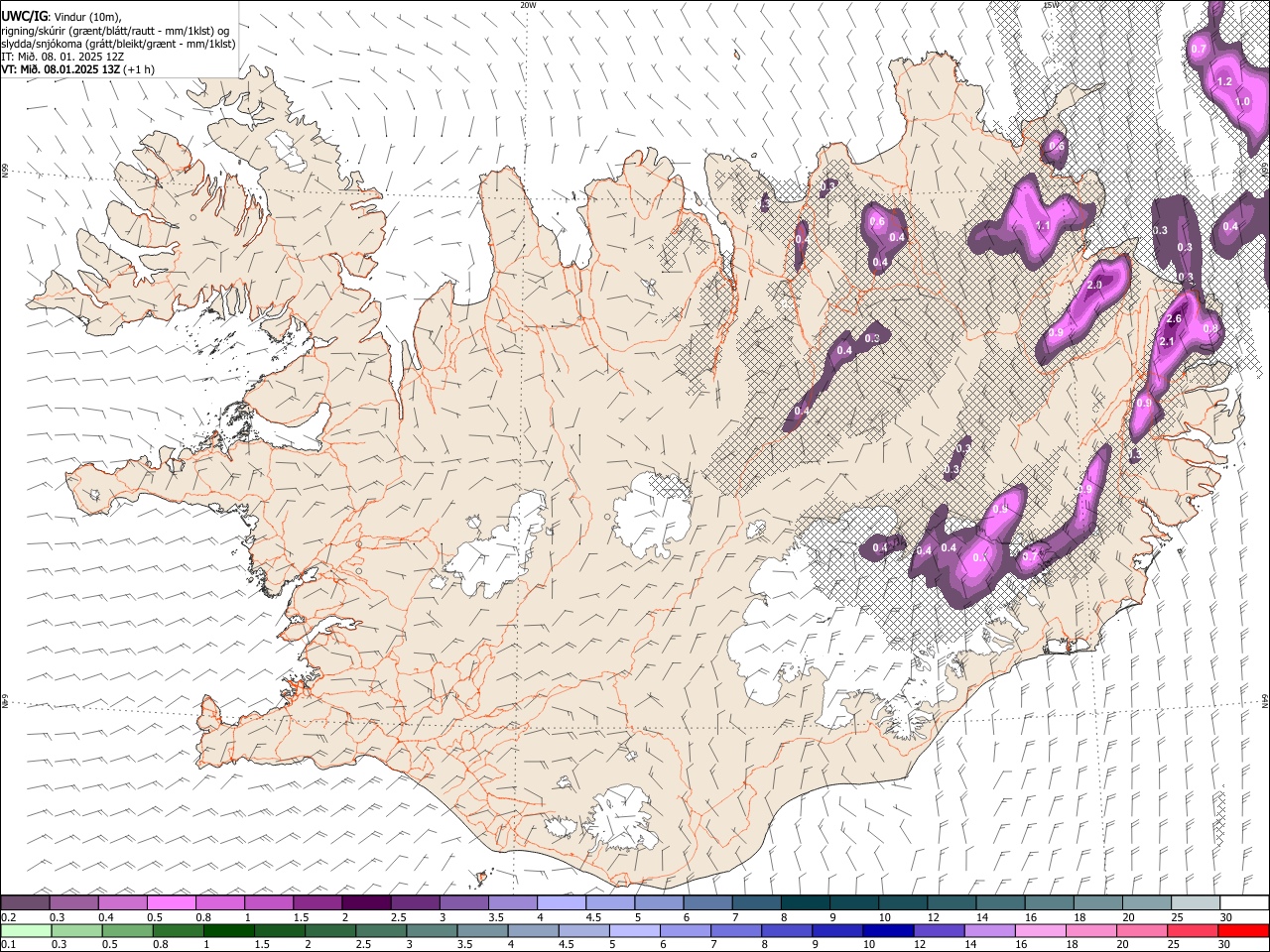1270x952 pixels.
Task: Select the dark plum swatch between 2 and 2.5 on top scale
Action: (366, 902)
